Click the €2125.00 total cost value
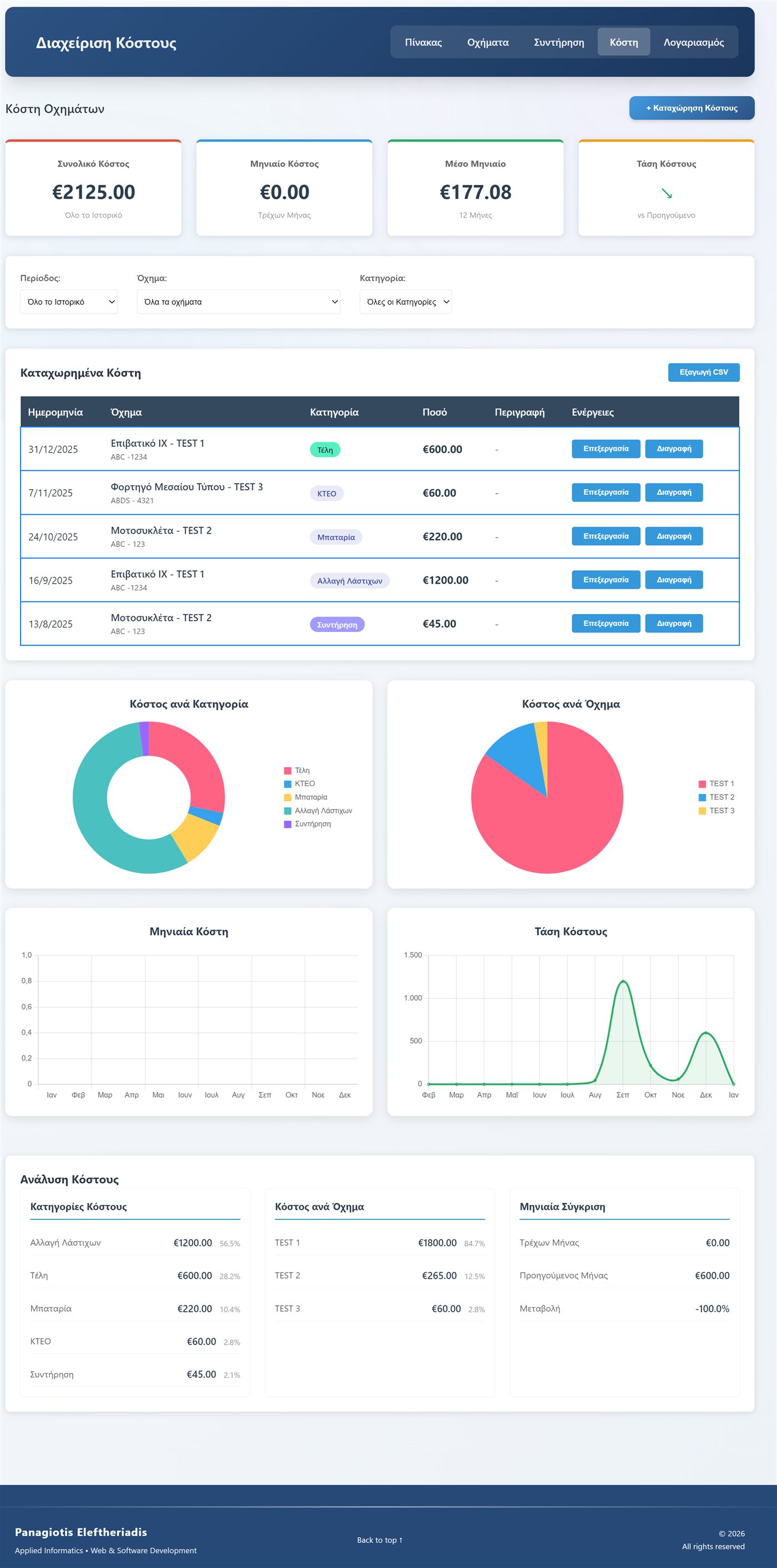The image size is (777, 1568). click(94, 192)
